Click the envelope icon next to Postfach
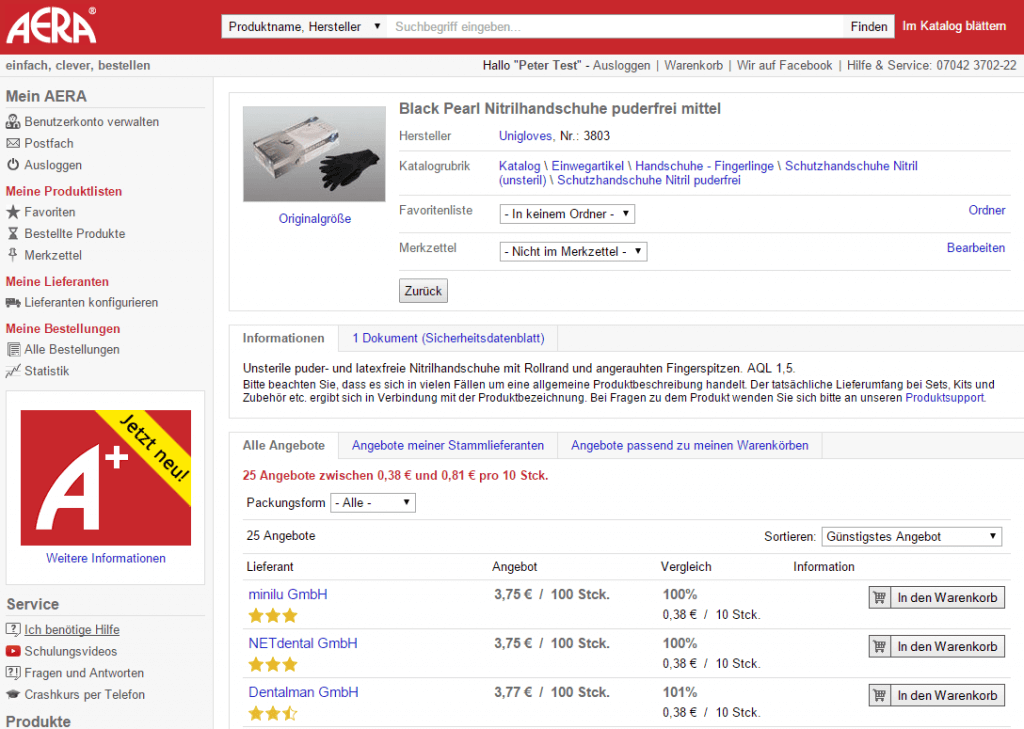 click(13, 144)
